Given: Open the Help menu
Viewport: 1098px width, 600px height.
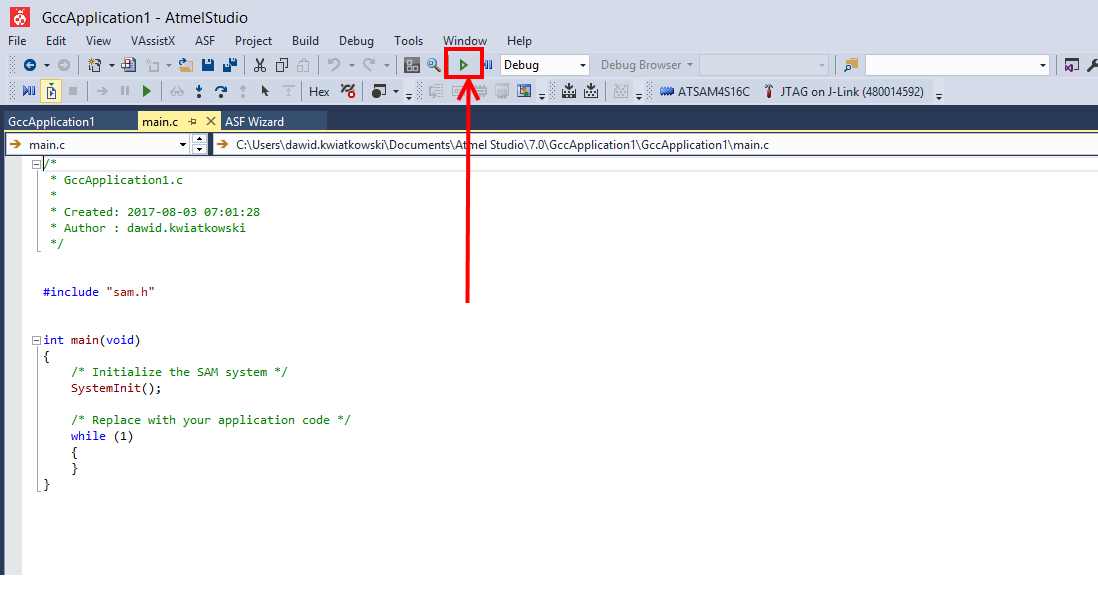Looking at the screenshot, I should coord(520,41).
